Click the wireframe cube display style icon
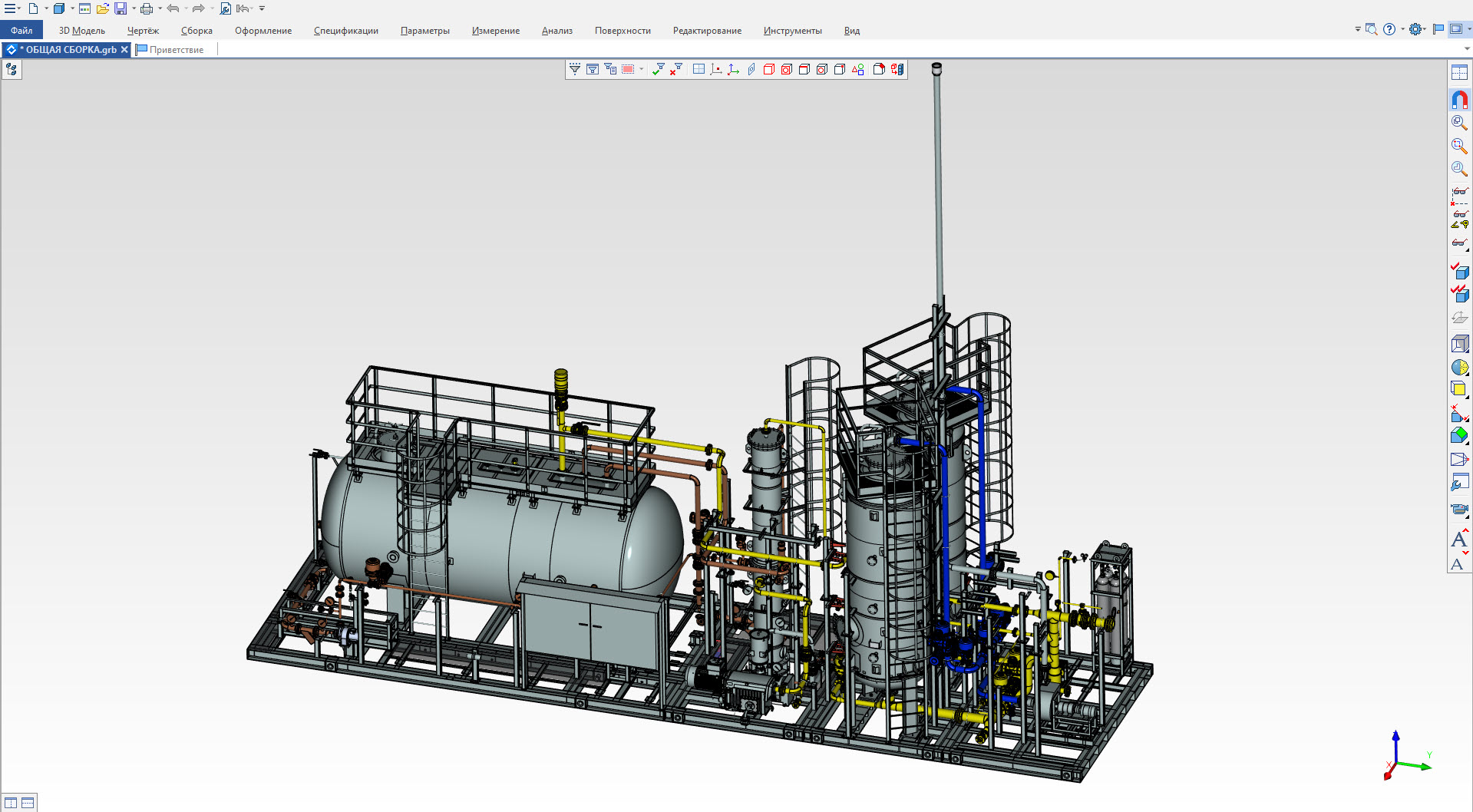This screenshot has width=1473, height=812. click(x=1459, y=344)
